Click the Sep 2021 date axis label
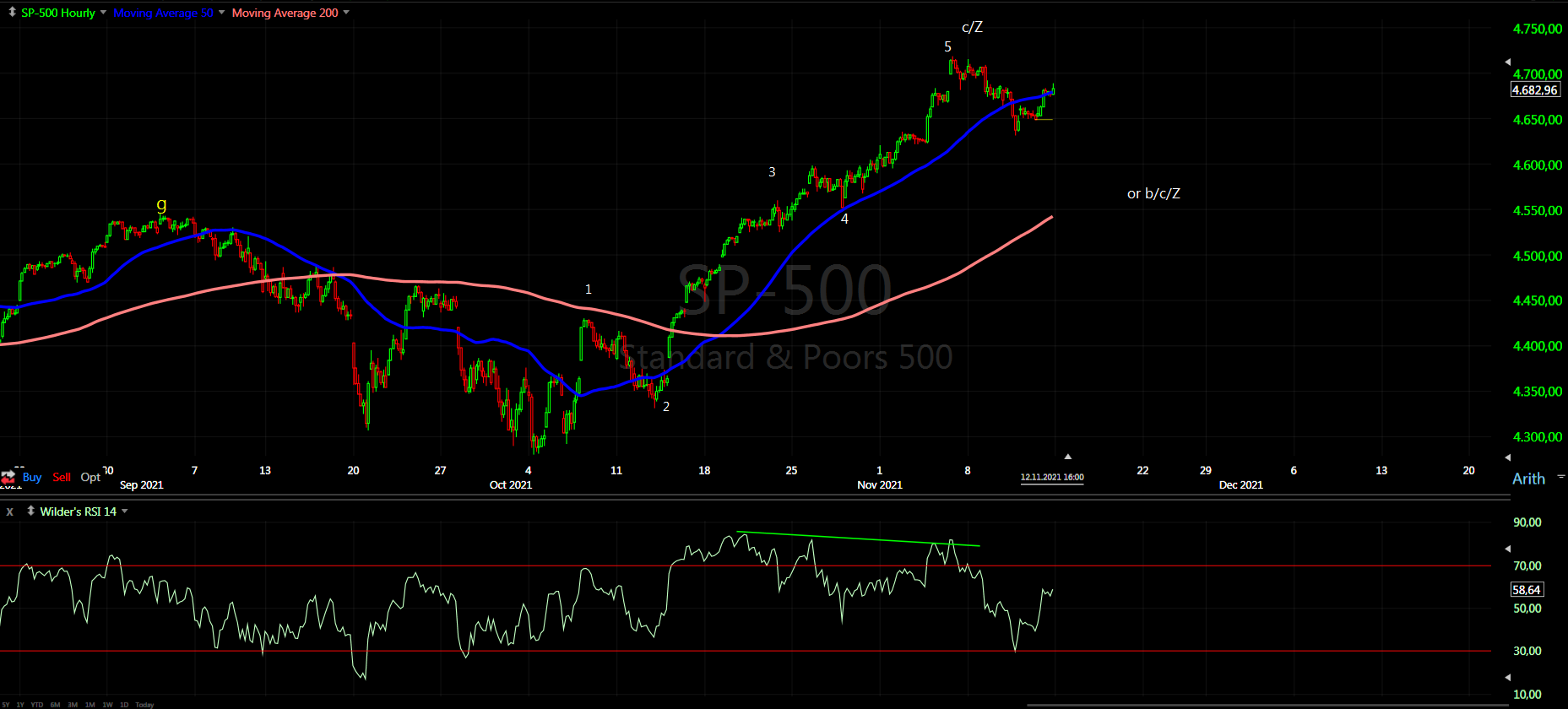Viewport: 1568px width, 709px height. click(x=142, y=484)
